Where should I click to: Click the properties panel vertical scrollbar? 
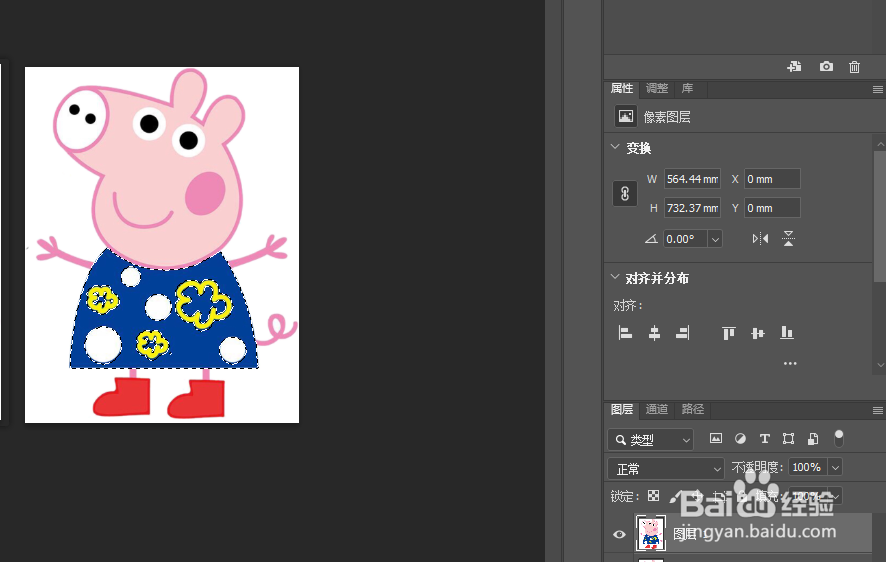880,216
